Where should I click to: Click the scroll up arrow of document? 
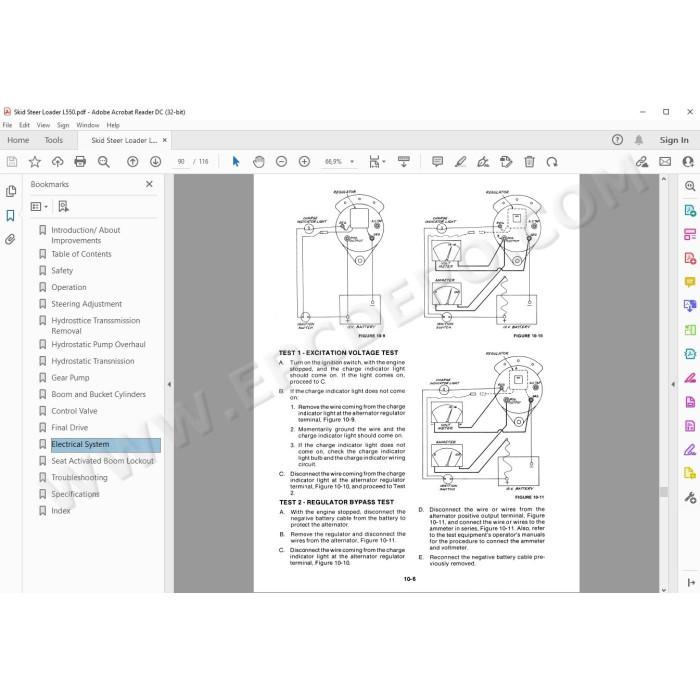pyautogui.click(x=664, y=179)
